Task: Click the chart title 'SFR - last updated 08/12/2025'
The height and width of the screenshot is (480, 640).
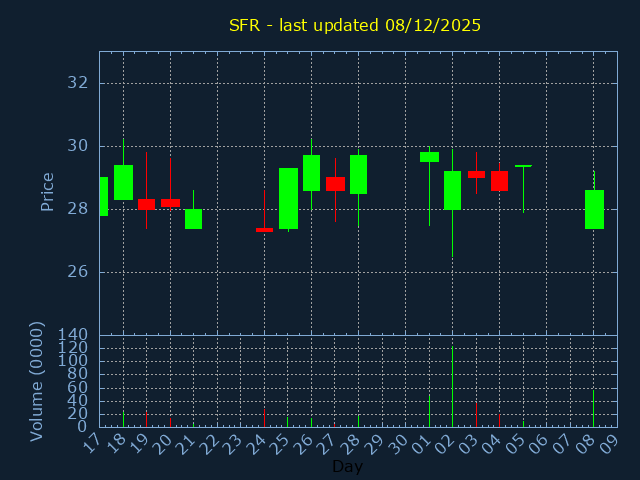Action: click(x=354, y=25)
